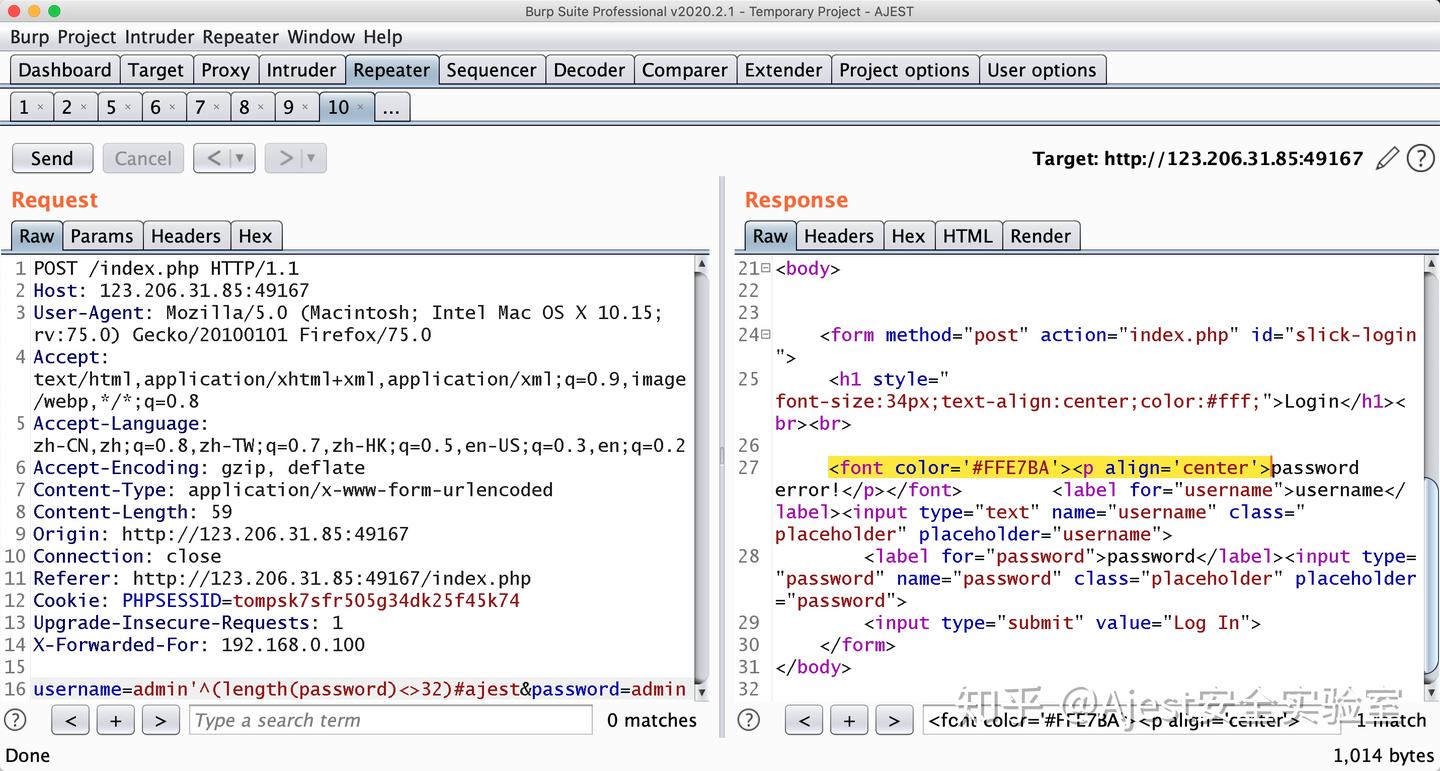Click Response panel vertical scrollbar
Image resolution: width=1440 pixels, height=771 pixels.
pos(1430,476)
